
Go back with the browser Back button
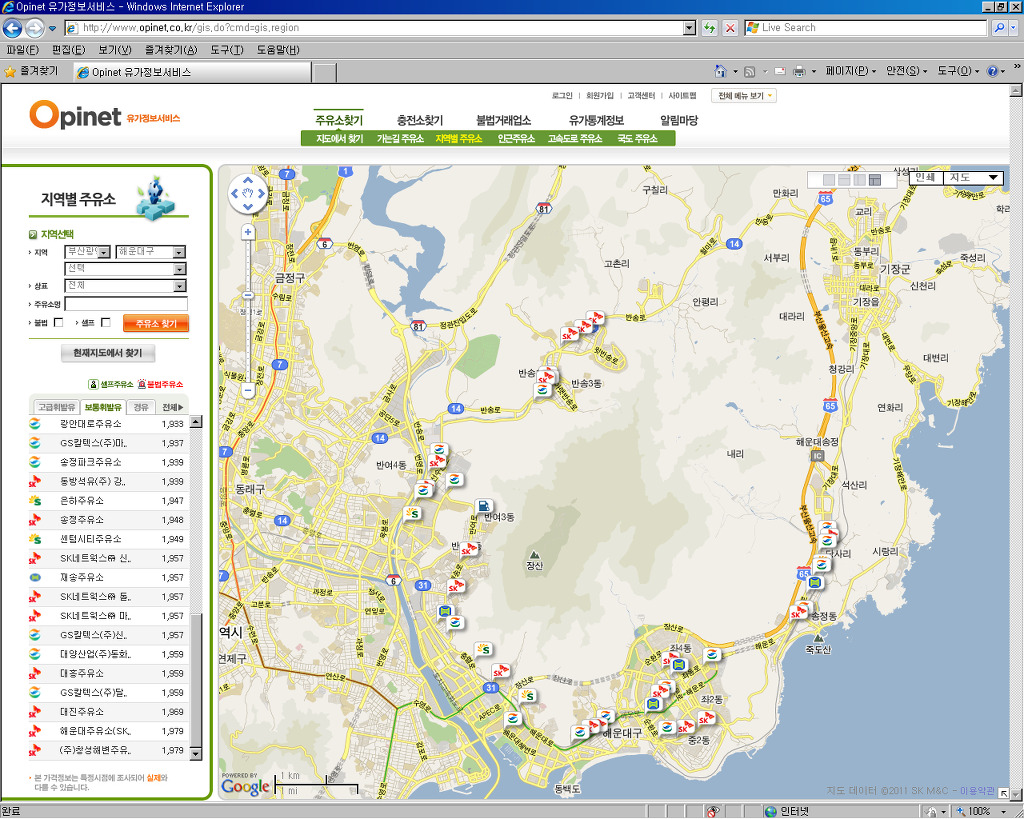(12, 28)
